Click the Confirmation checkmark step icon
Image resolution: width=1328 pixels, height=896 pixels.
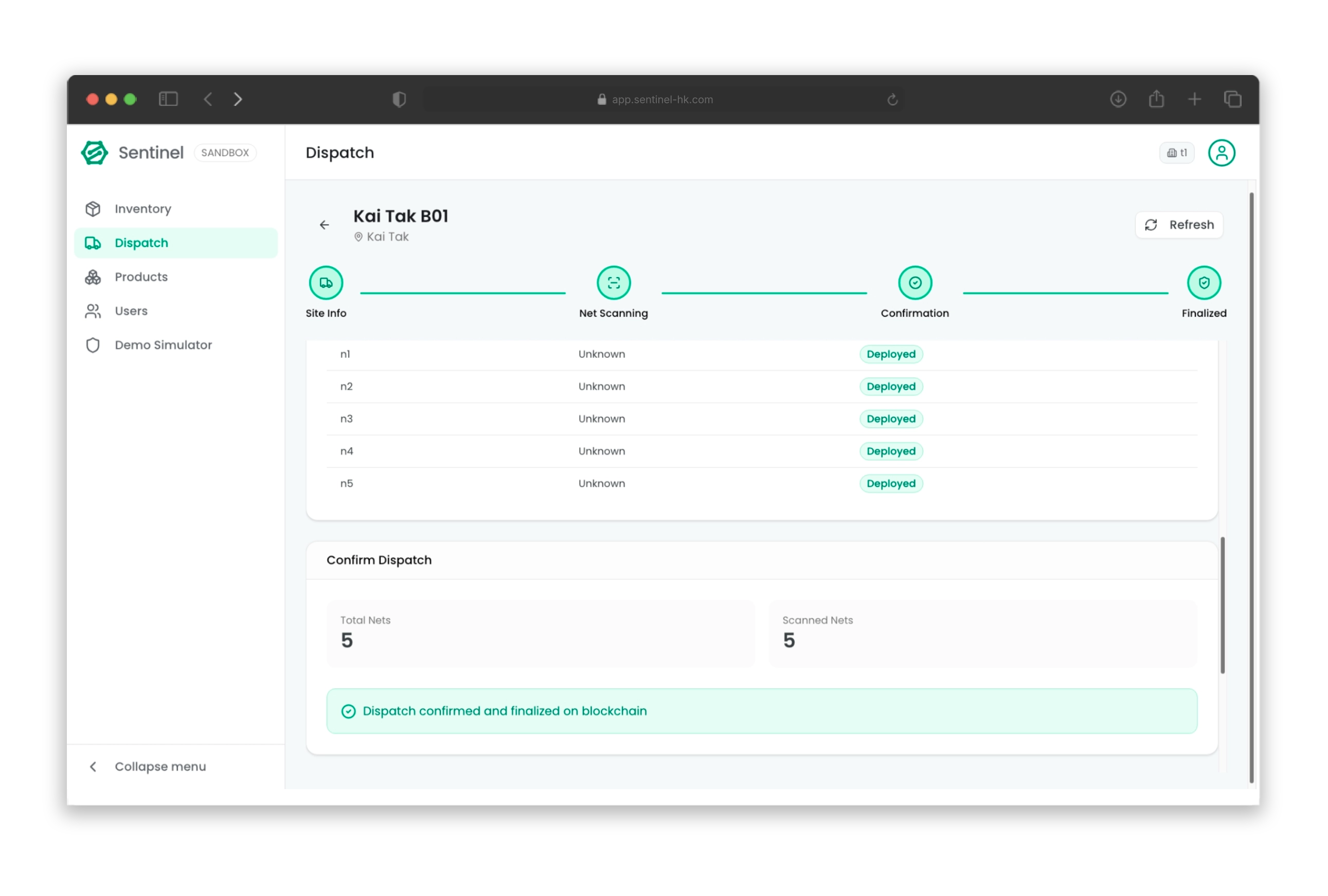coord(914,283)
